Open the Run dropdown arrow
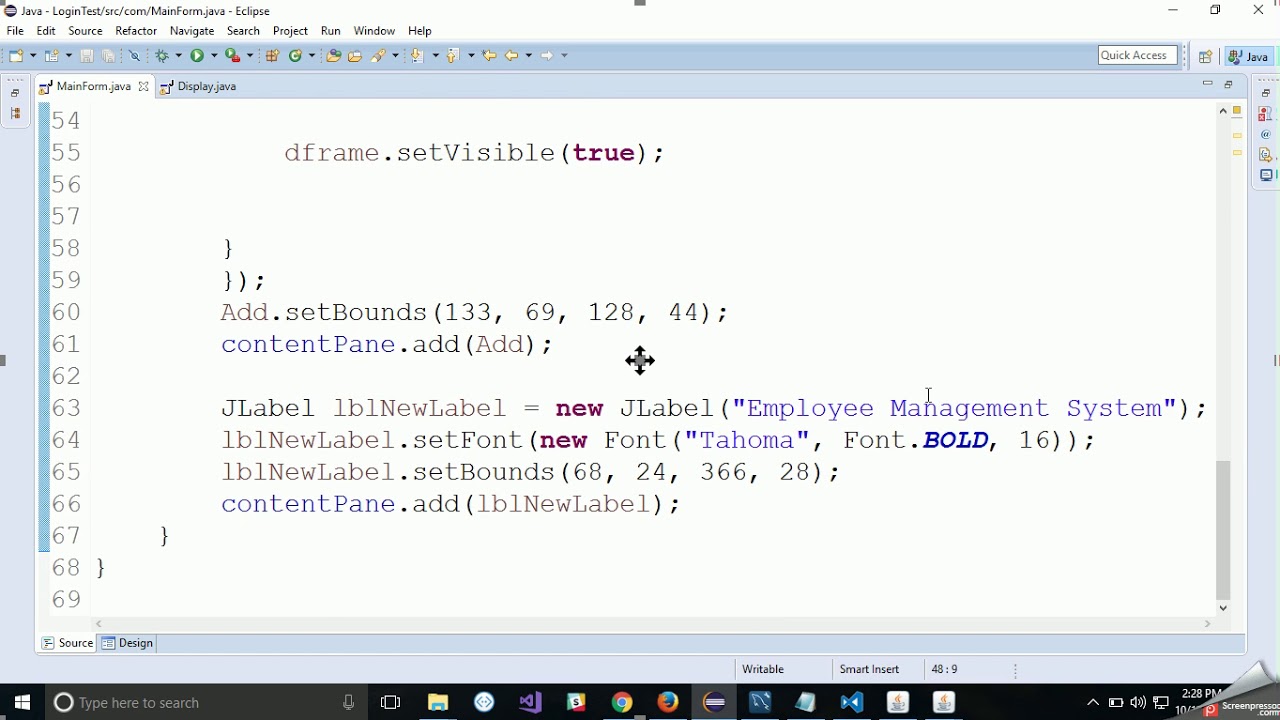The image size is (1280, 720). (x=214, y=56)
